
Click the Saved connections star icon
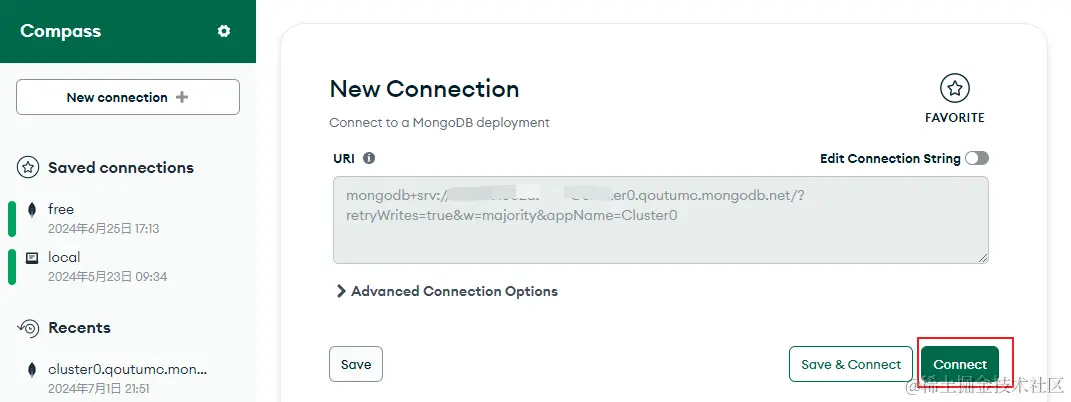pos(28,168)
